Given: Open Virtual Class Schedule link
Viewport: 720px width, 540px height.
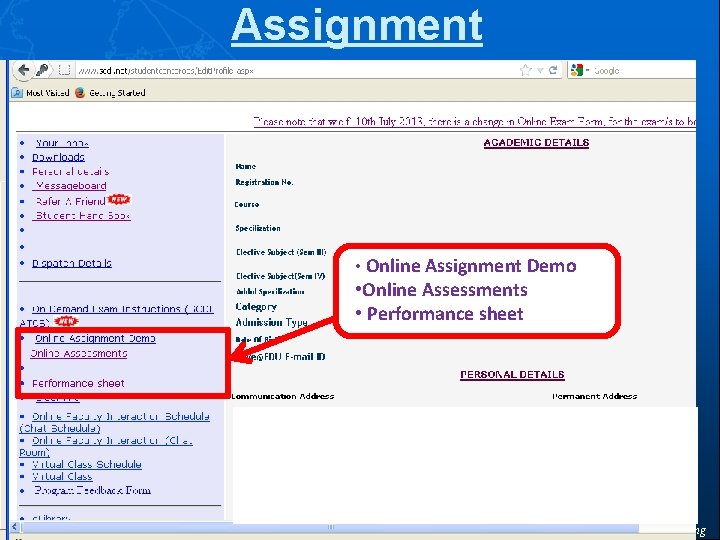Looking at the screenshot, I should point(86,464).
